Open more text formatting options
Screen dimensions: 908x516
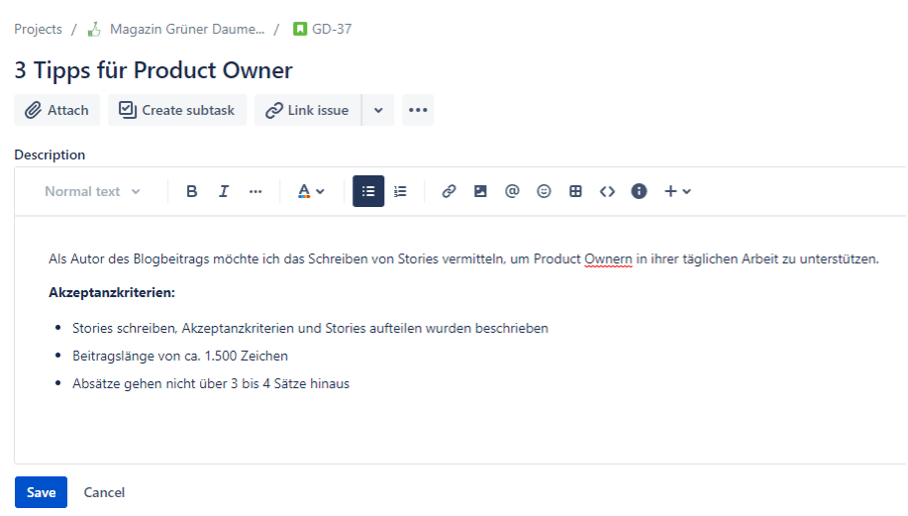click(256, 191)
